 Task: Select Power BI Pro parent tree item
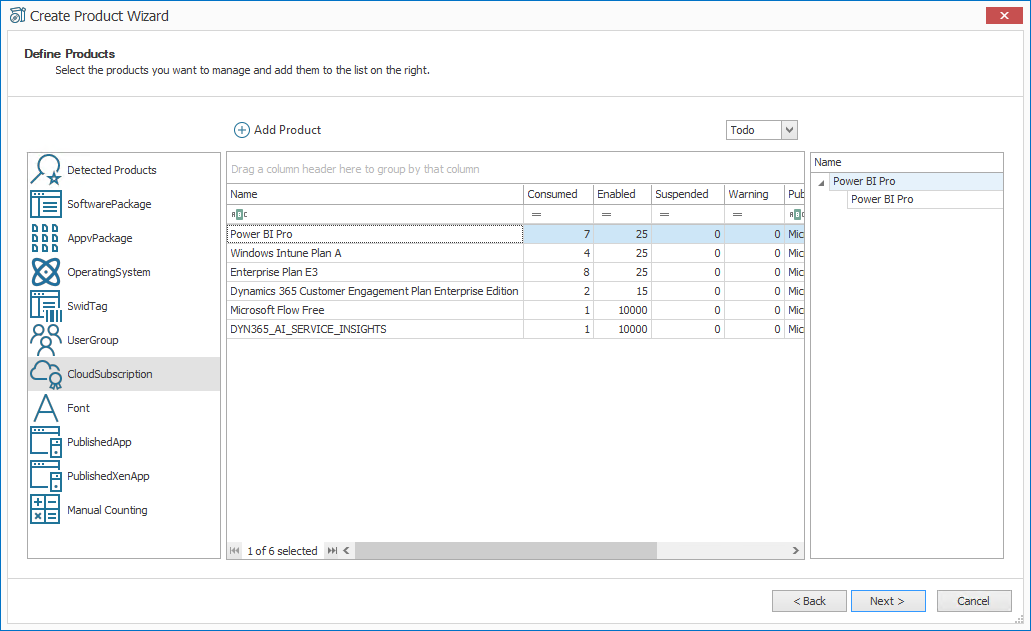(x=916, y=181)
